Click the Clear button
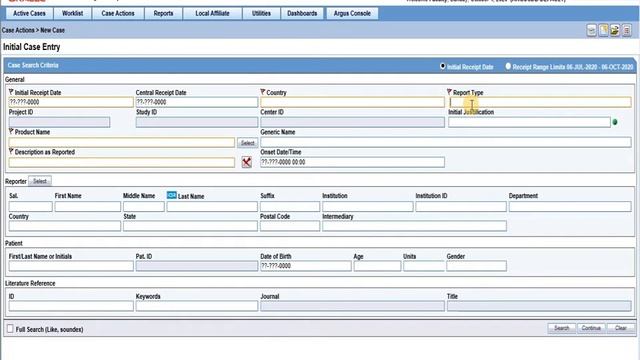The width and height of the screenshot is (640, 360). [621, 328]
